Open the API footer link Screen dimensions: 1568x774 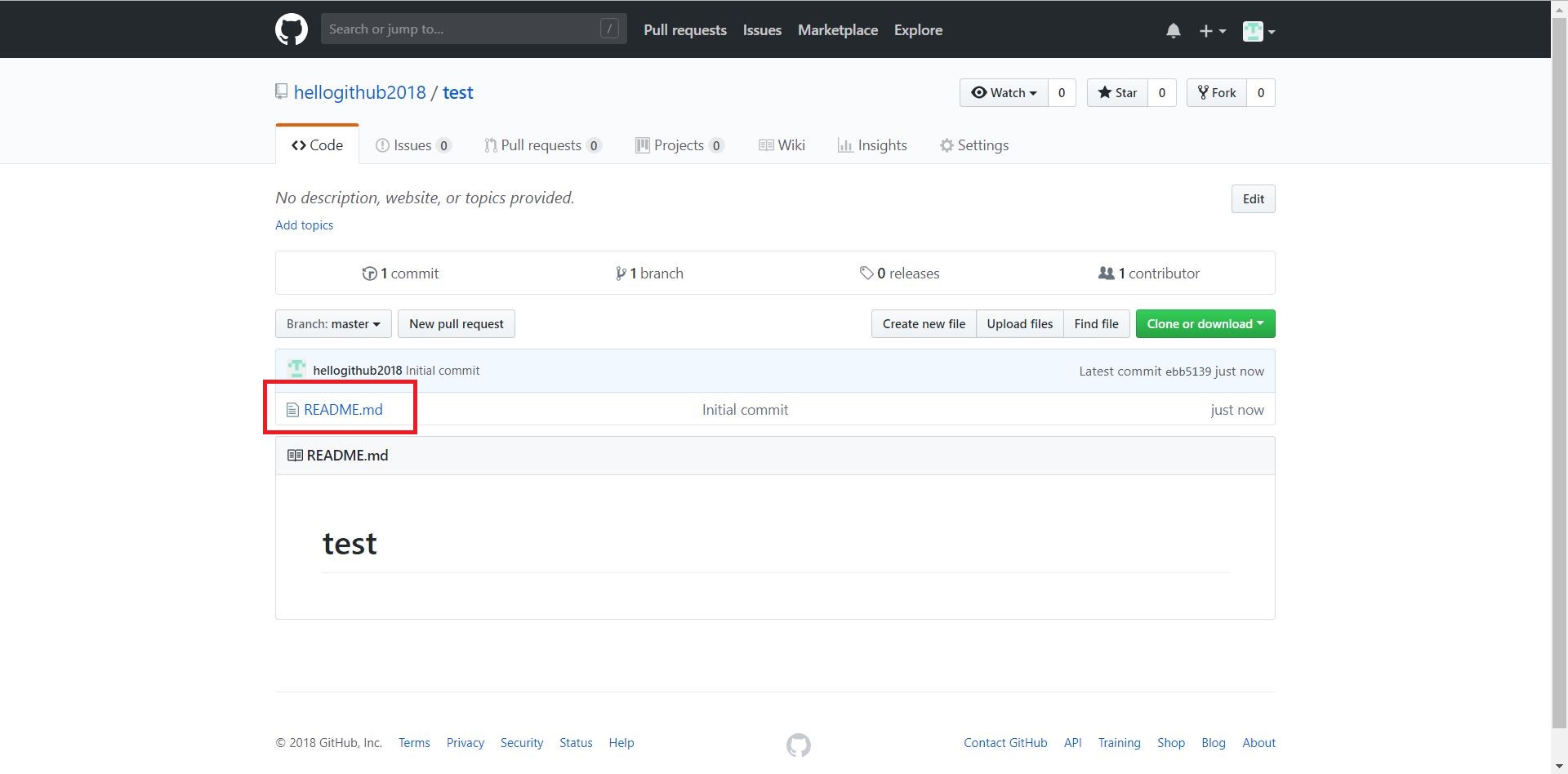coord(1073,743)
